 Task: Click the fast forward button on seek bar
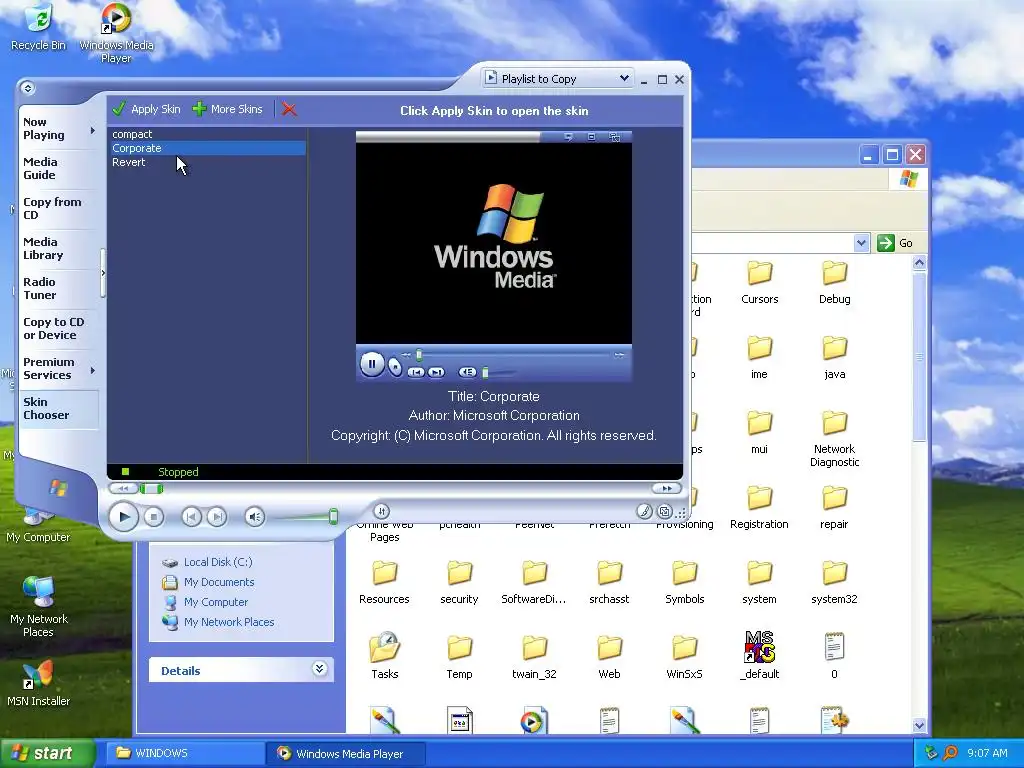point(666,488)
